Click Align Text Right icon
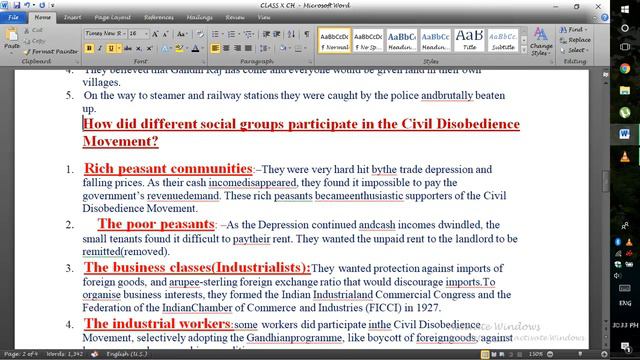 coord(237,48)
